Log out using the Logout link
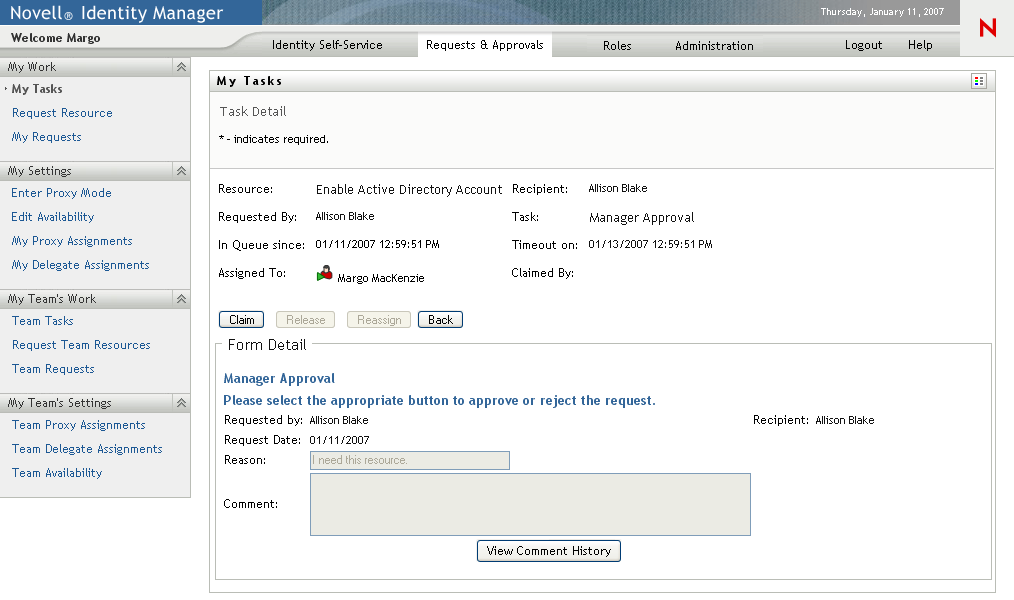The width and height of the screenshot is (1014, 600). point(863,45)
